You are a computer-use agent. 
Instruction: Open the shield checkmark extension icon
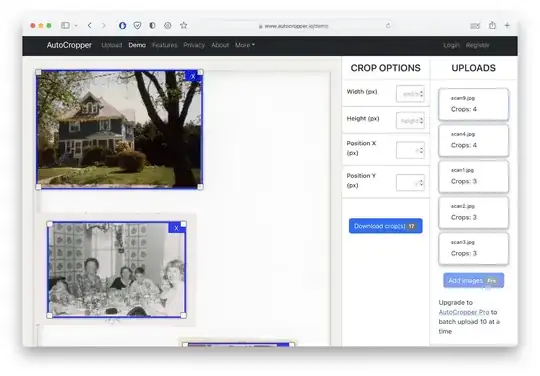click(x=137, y=25)
